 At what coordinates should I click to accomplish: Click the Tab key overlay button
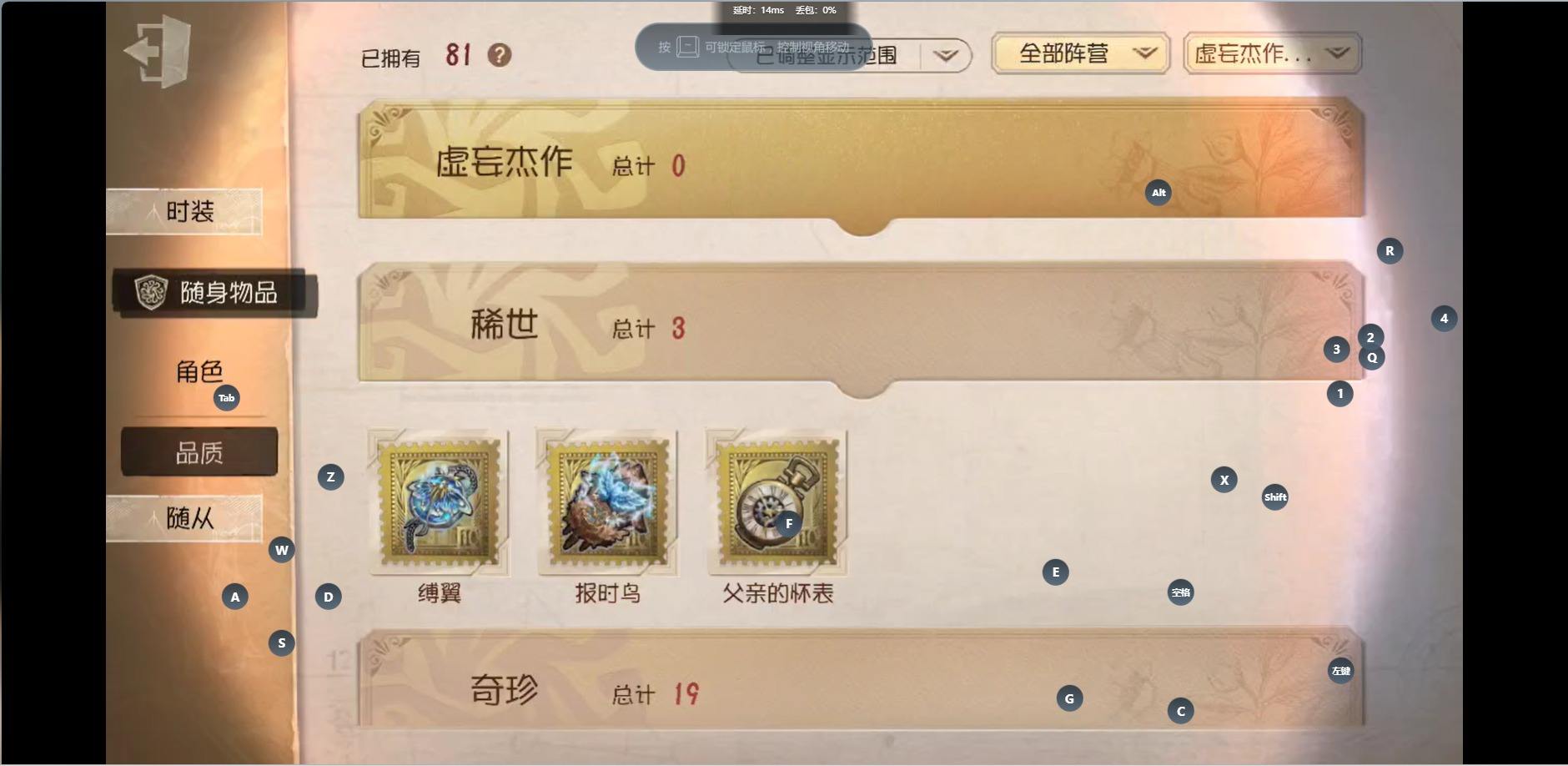[227, 398]
